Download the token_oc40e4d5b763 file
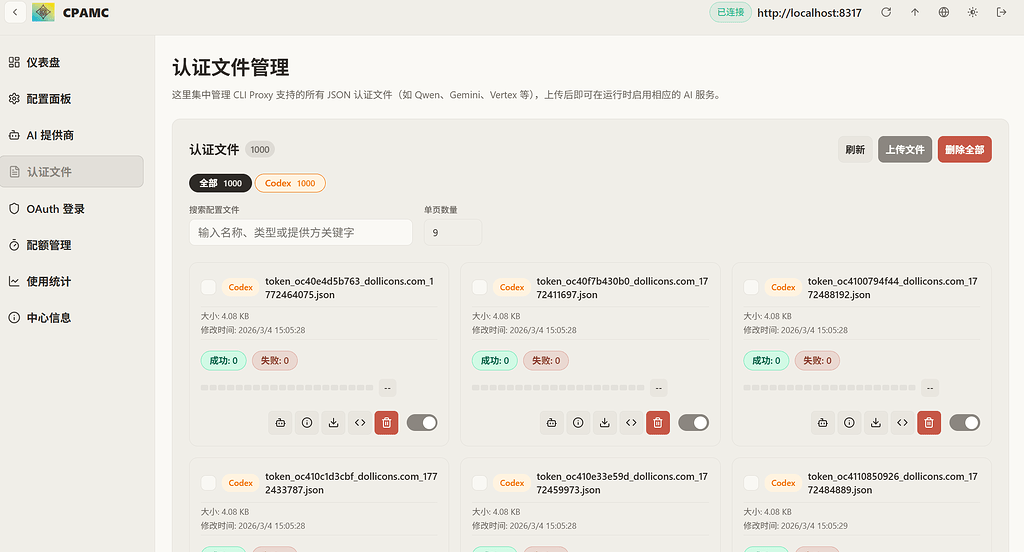 (x=333, y=423)
